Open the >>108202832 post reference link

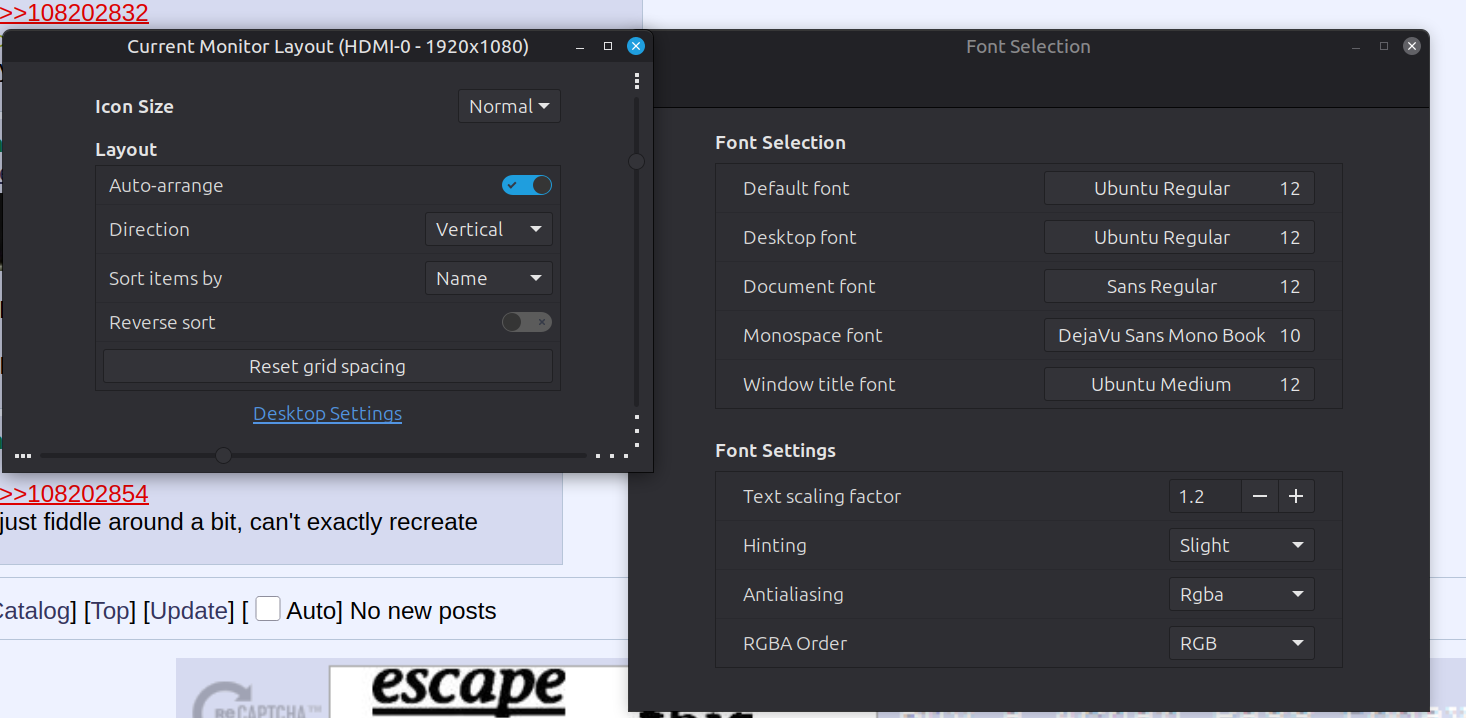tap(74, 13)
